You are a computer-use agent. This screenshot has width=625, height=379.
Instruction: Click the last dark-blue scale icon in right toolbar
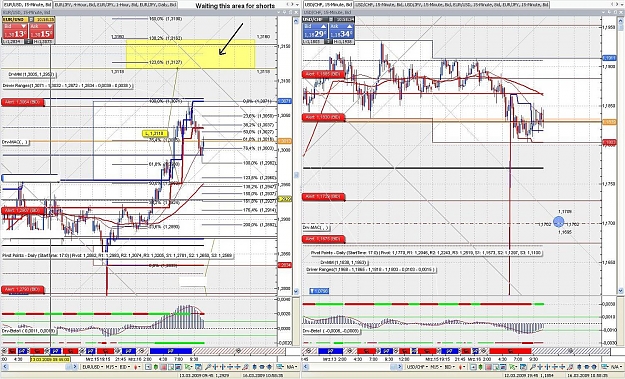pyautogui.click(x=594, y=367)
